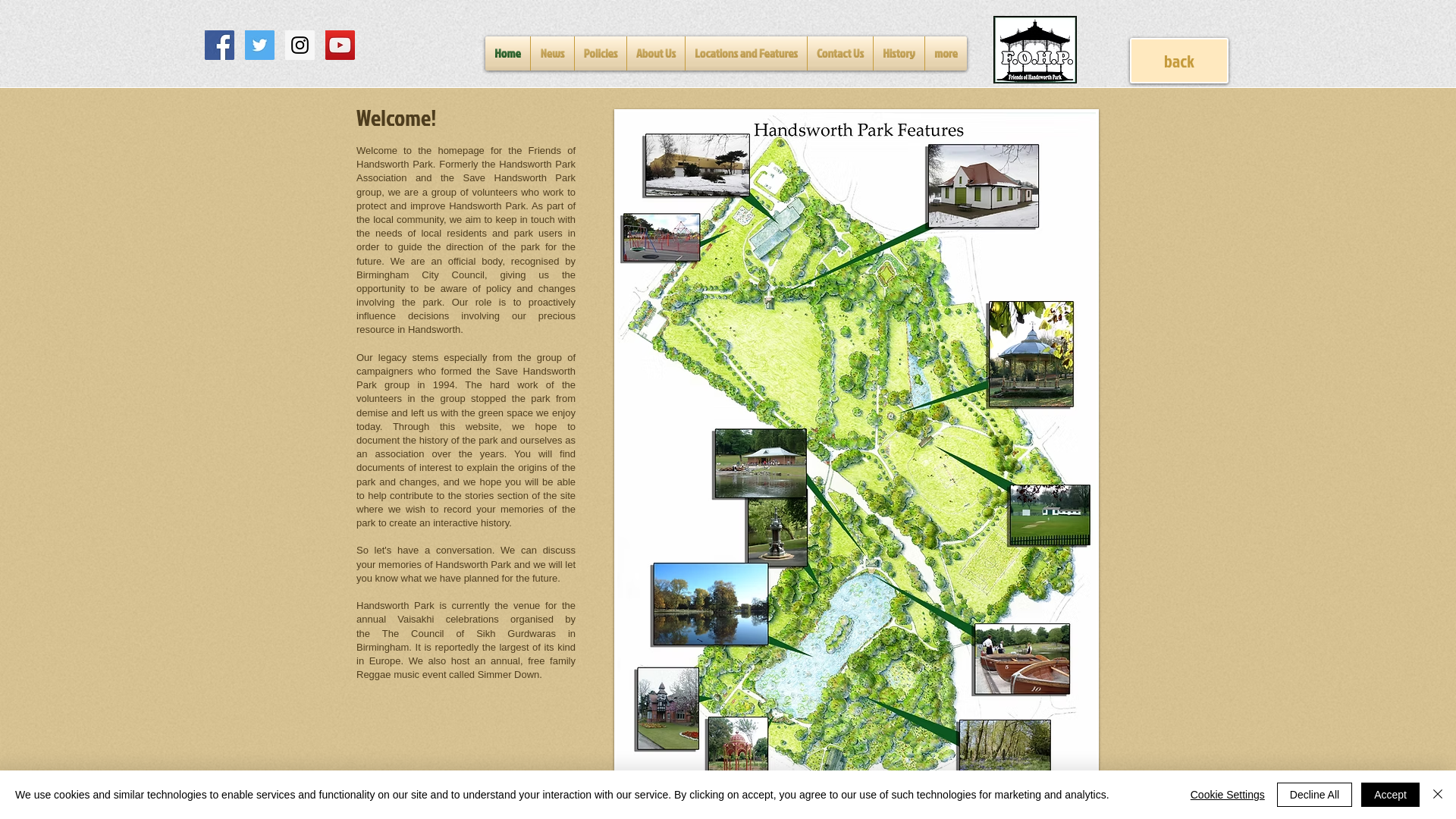1456x819 pixels.
Task: Open the History menu item
Action: point(899,53)
